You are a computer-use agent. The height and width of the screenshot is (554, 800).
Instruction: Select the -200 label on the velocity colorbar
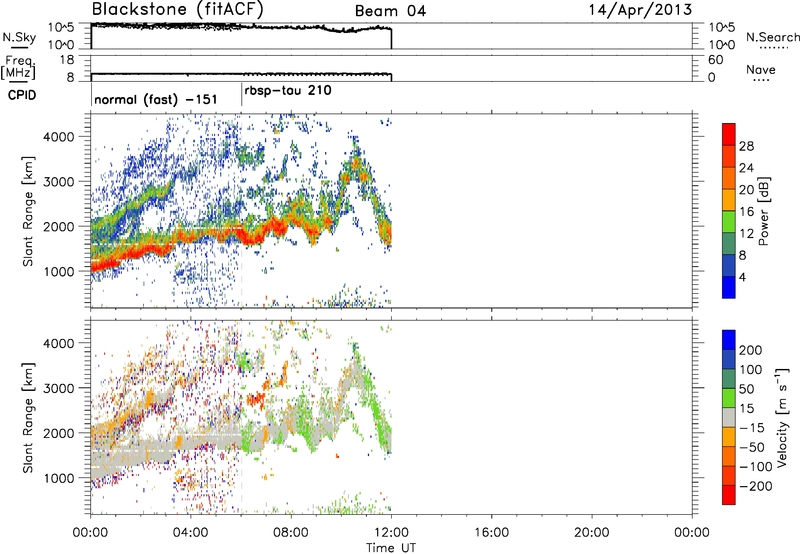click(x=756, y=486)
